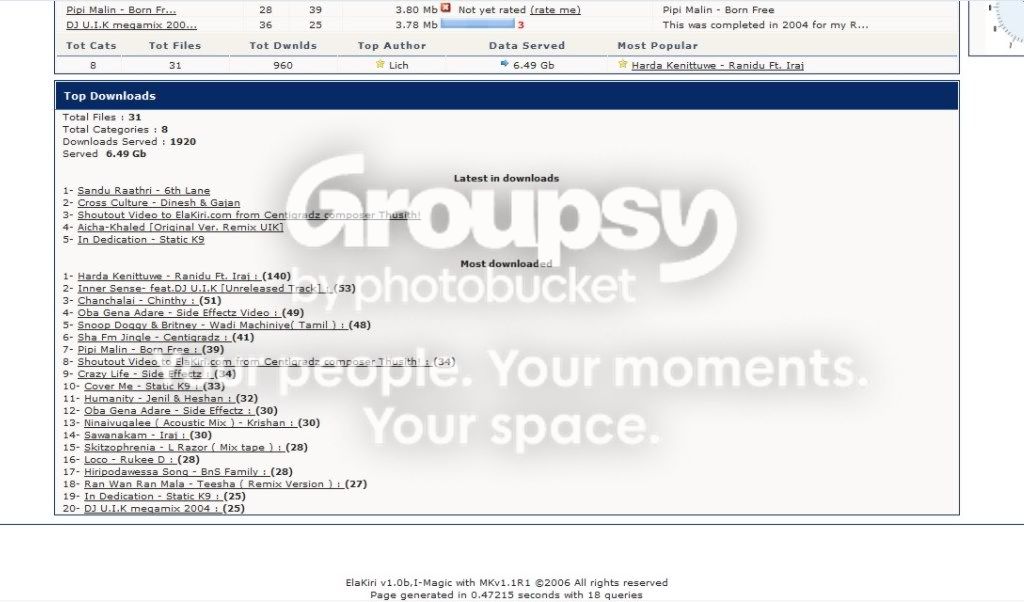Click the "Tot Cats" column header
Image resolution: width=1024 pixels, height=602 pixels.
tap(91, 46)
